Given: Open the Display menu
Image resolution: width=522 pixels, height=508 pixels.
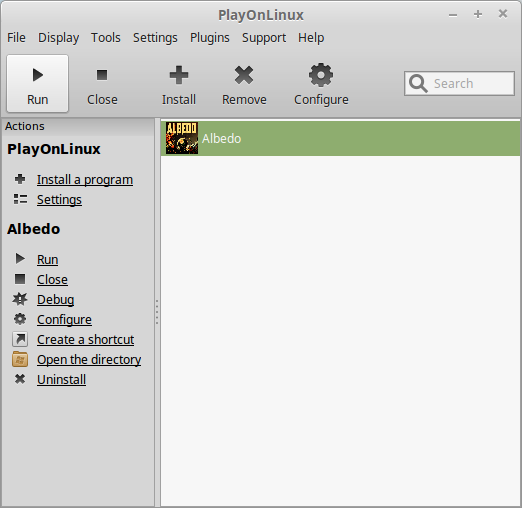Looking at the screenshot, I should tap(58, 38).
